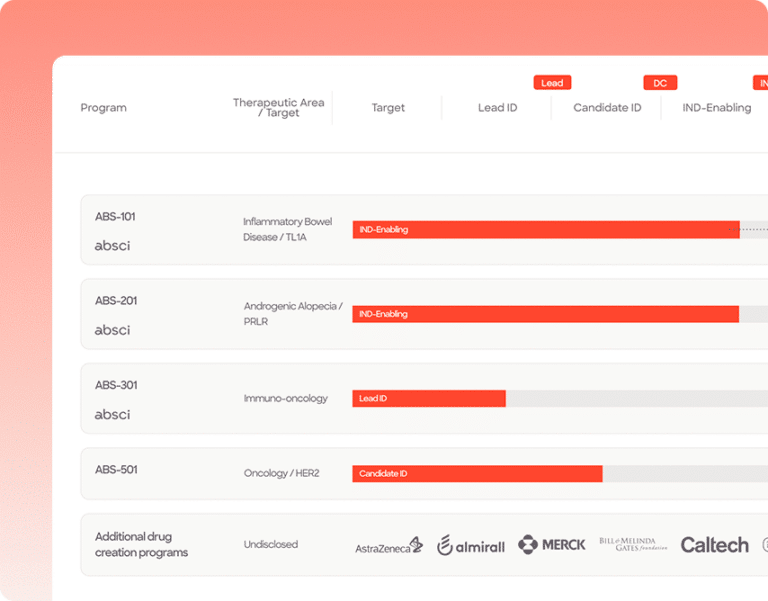
Task: Click the red Lead milestone badge
Action: pyautogui.click(x=552, y=83)
